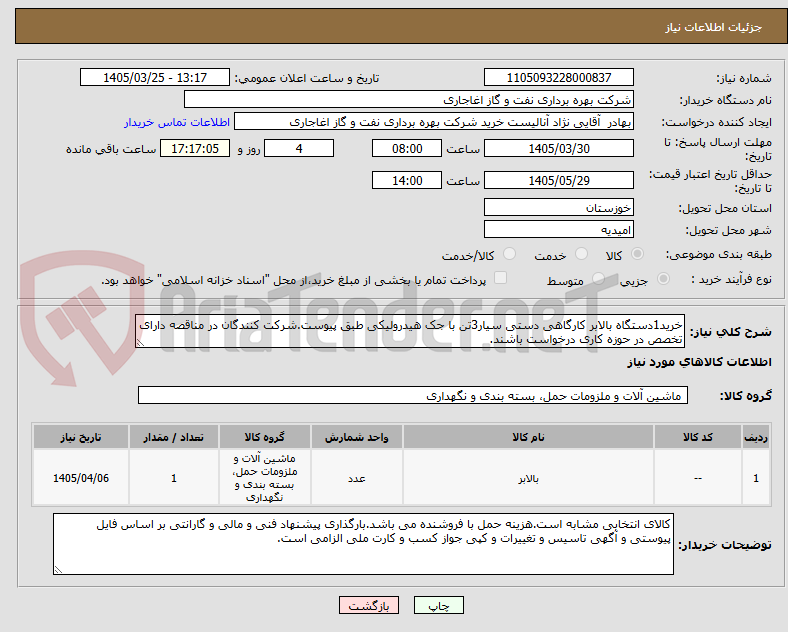
Task: Select the کالا radio button
Action: click(637, 254)
